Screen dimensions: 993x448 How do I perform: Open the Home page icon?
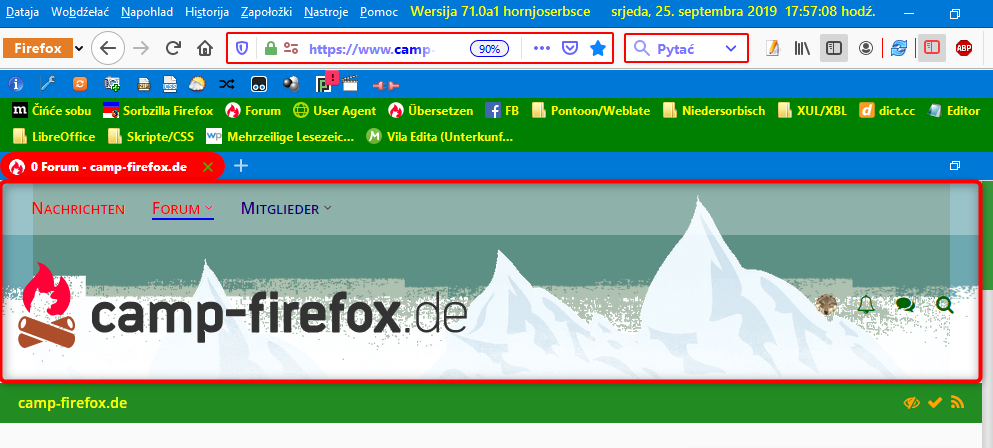(205, 48)
